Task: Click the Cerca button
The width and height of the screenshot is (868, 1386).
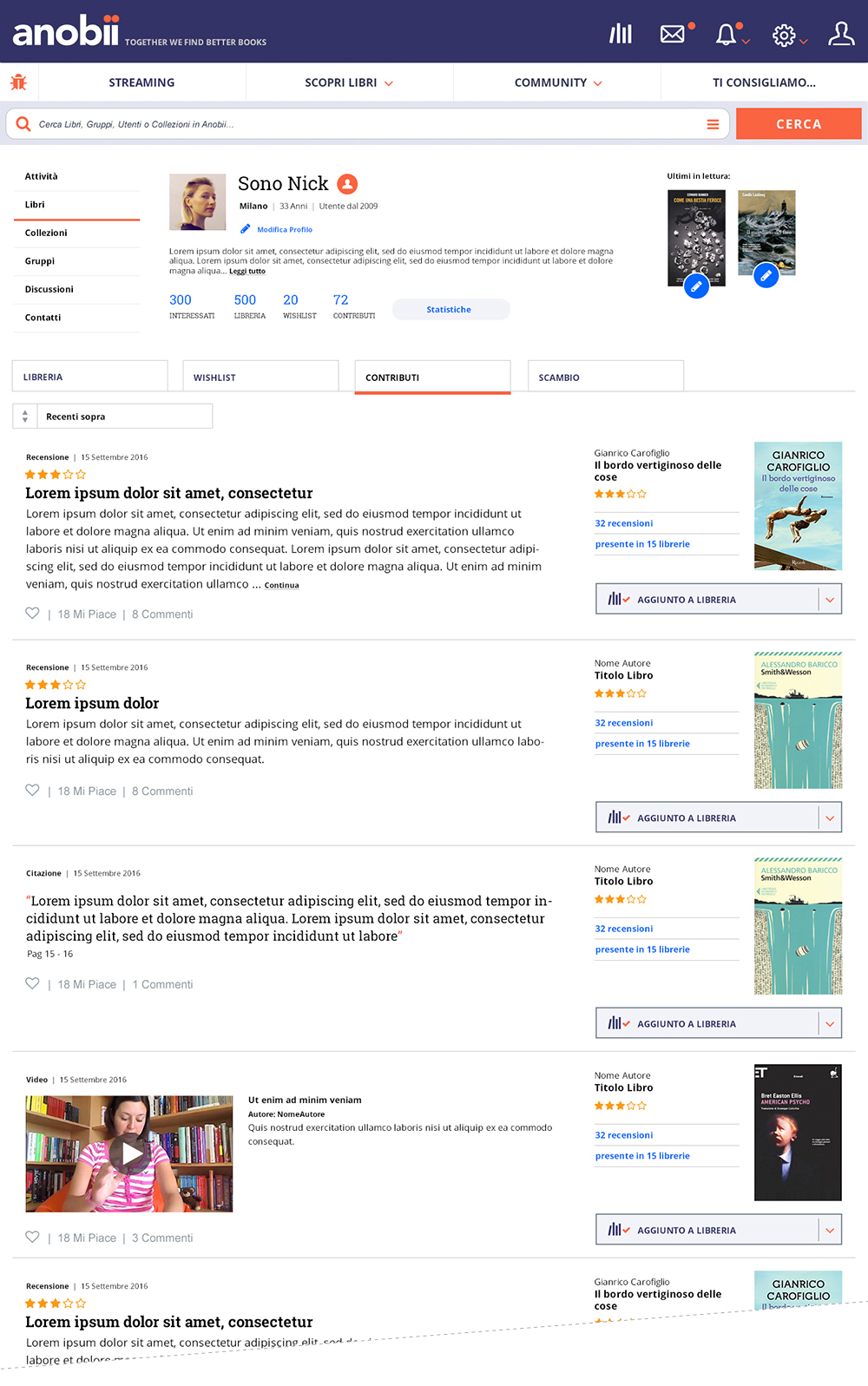Action: pyautogui.click(x=799, y=124)
